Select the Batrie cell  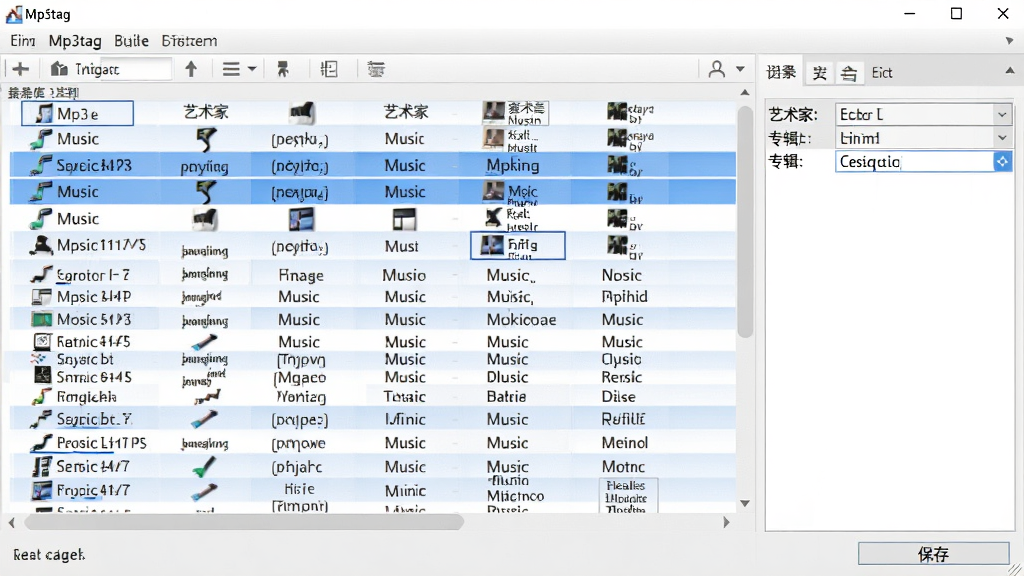point(506,396)
